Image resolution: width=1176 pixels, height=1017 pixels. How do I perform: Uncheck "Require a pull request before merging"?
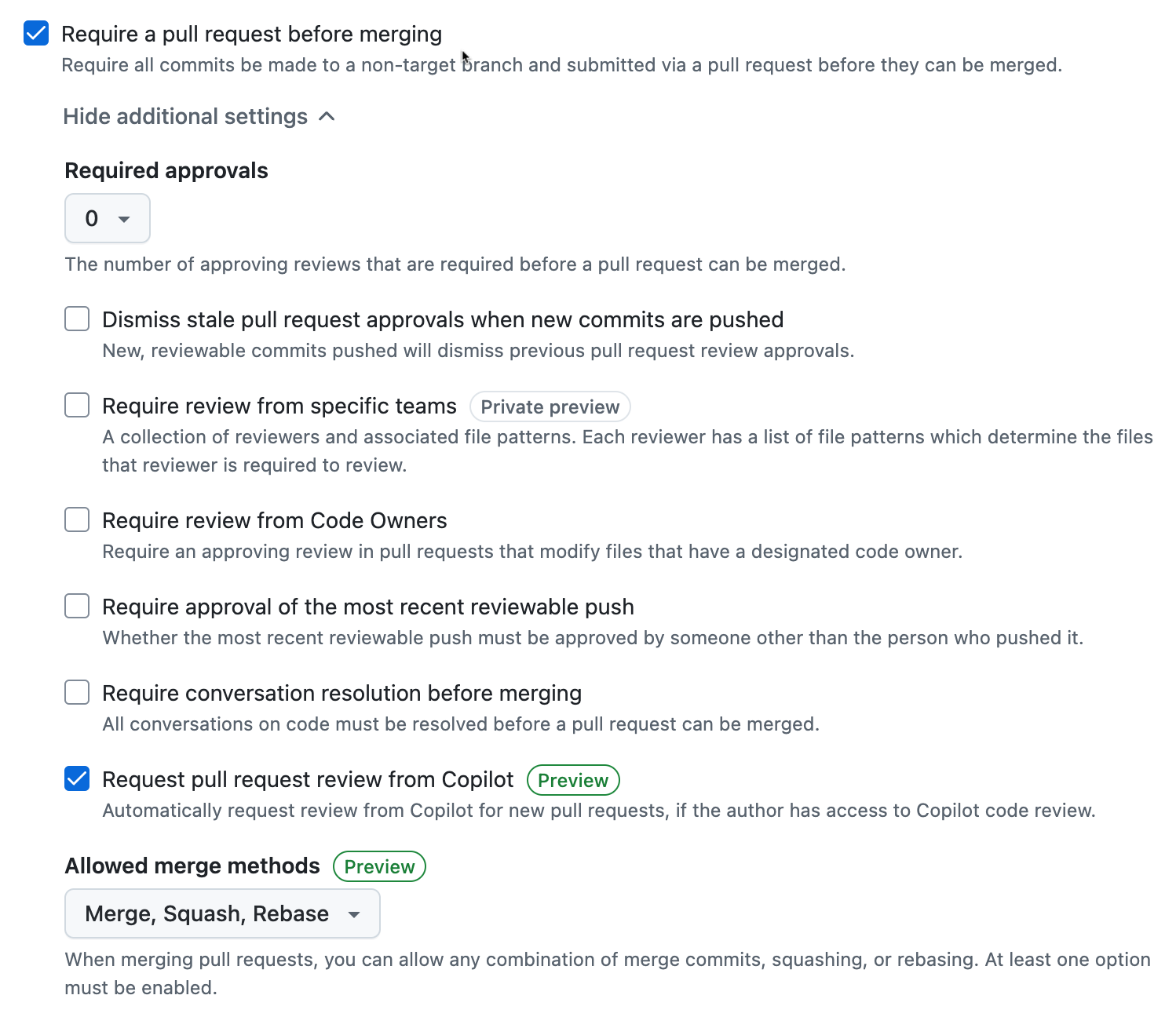click(x=35, y=34)
